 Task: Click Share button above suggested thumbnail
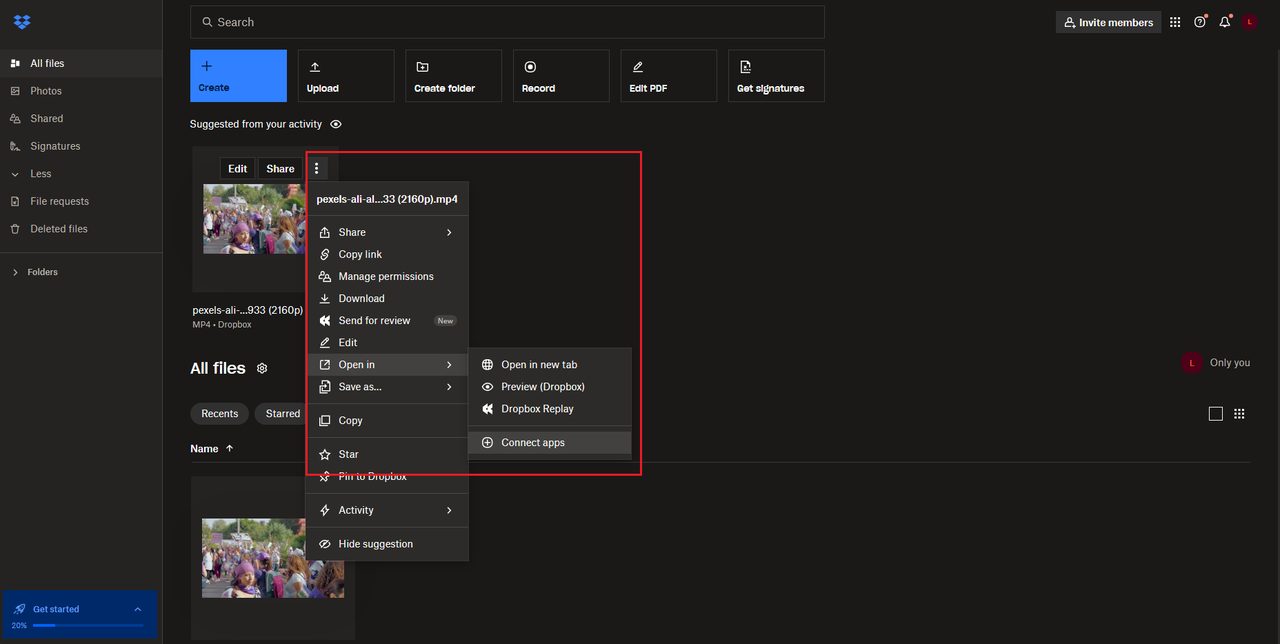point(280,168)
